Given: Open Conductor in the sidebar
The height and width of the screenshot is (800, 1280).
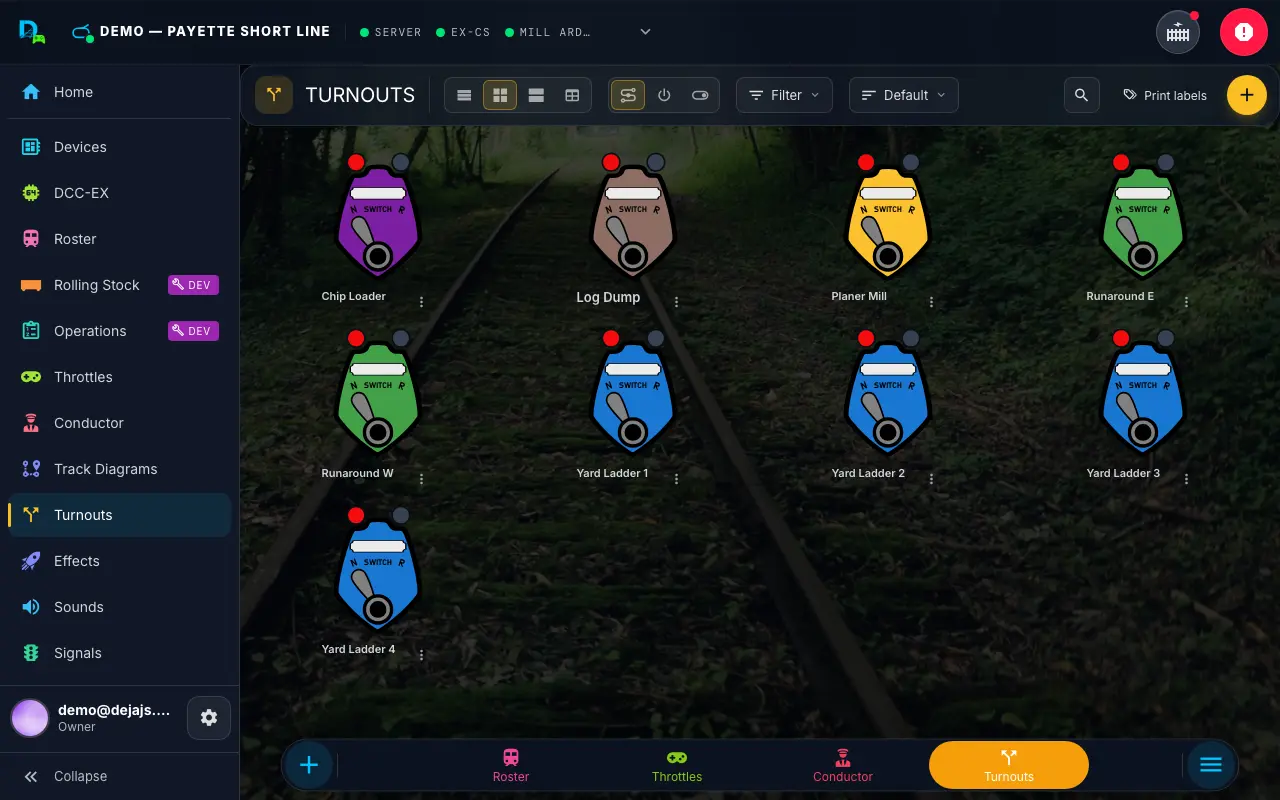Looking at the screenshot, I should point(120,423).
